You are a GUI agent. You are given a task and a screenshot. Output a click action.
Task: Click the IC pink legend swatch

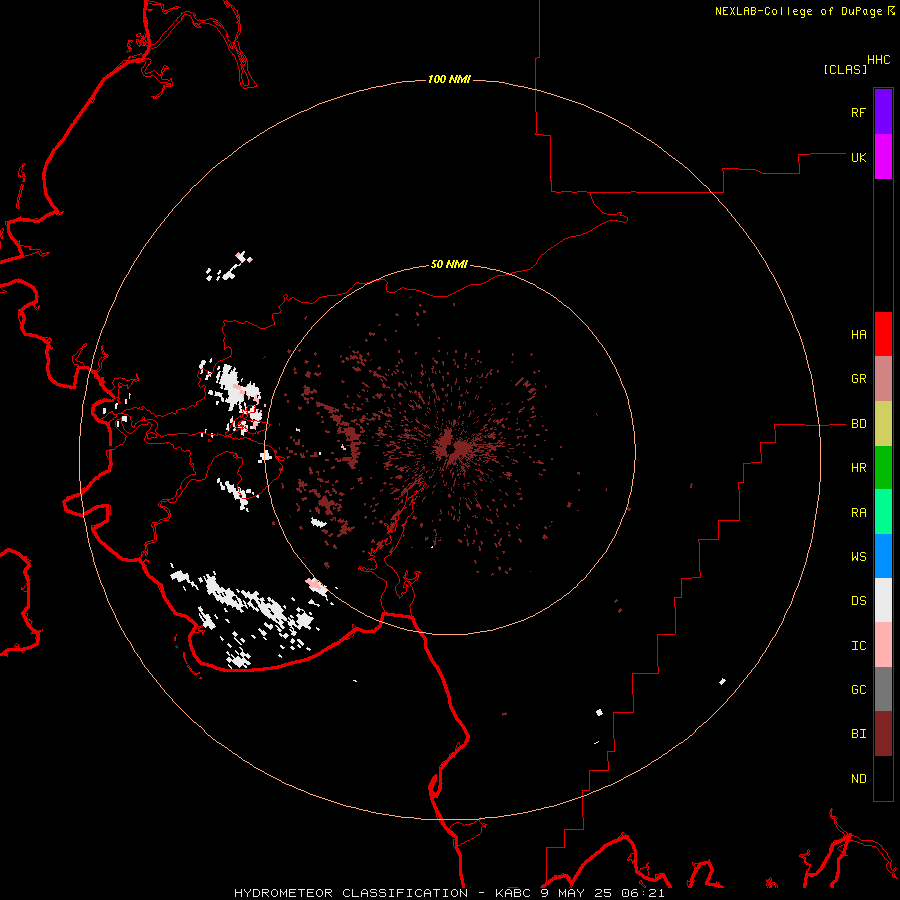[x=883, y=645]
